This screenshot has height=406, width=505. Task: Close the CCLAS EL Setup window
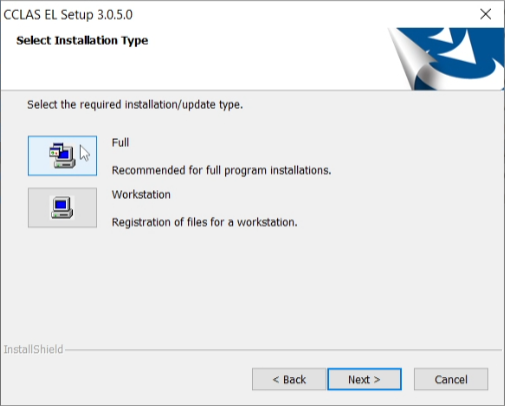coord(486,14)
